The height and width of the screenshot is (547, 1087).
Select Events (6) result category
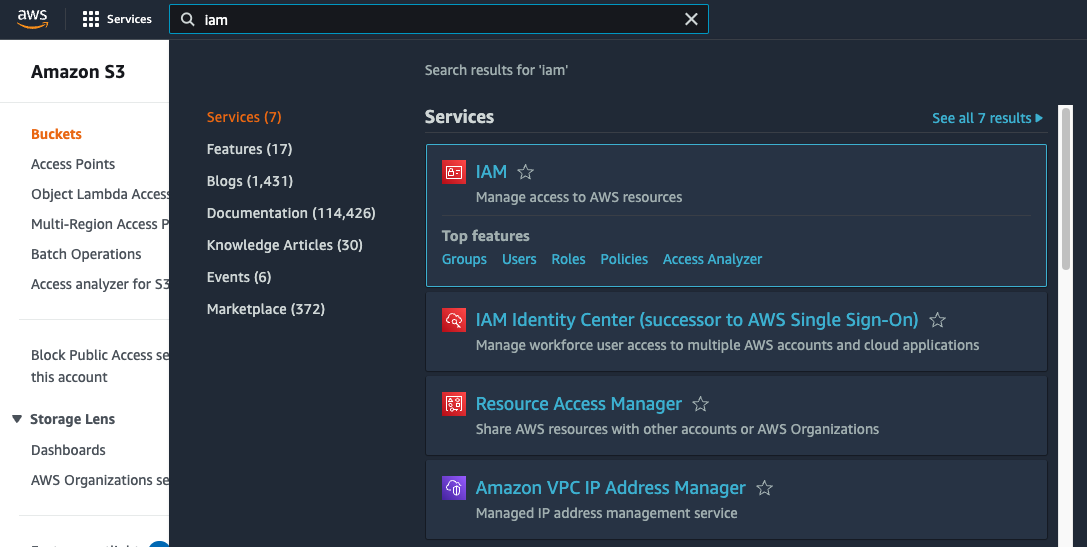coord(239,277)
